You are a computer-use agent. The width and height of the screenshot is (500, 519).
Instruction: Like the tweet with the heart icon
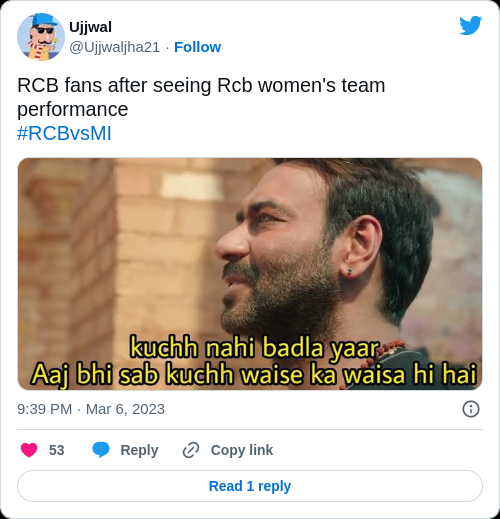[x=29, y=450]
